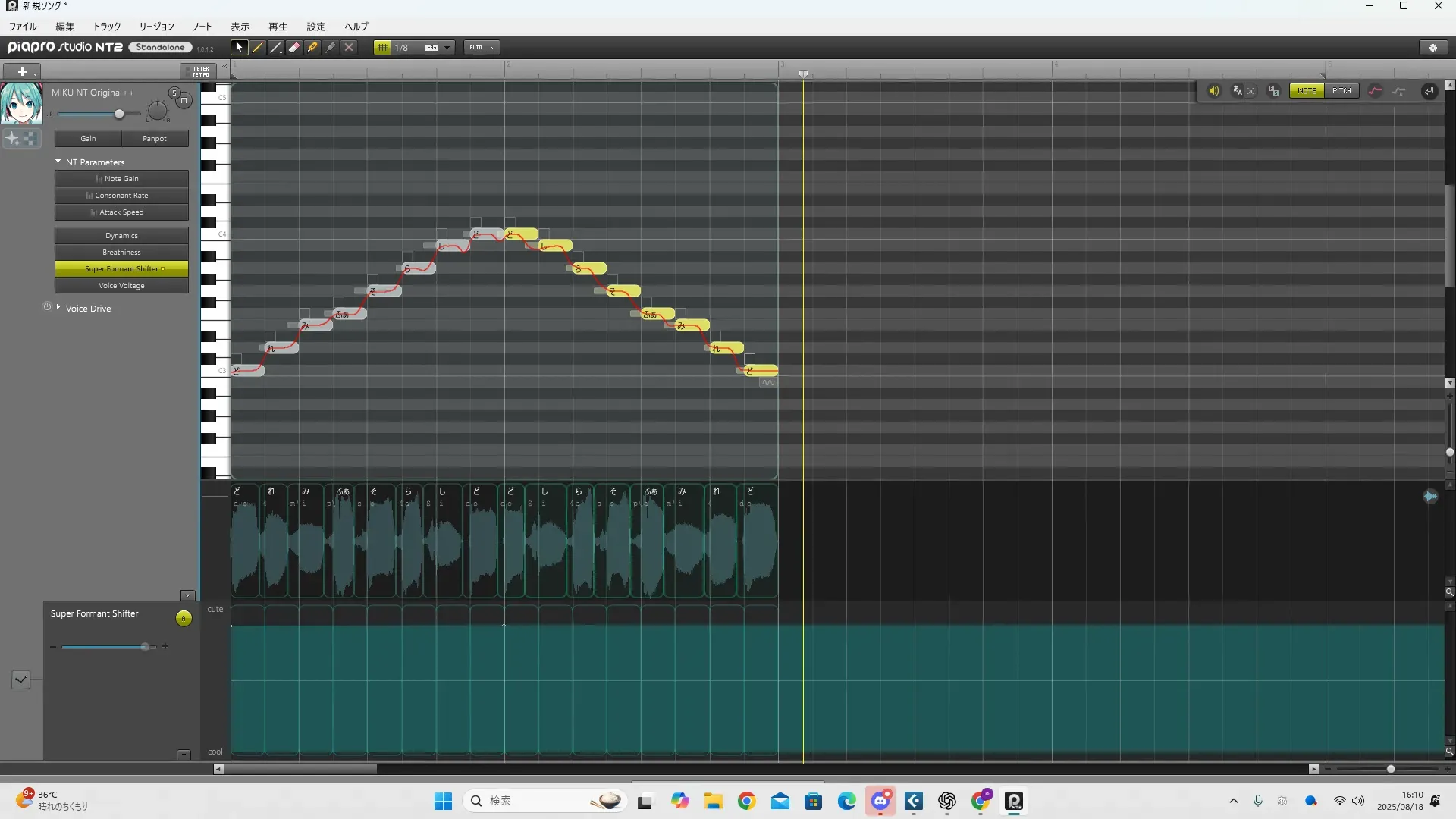Image resolution: width=1456 pixels, height=819 pixels.
Task: Select the pencil draw tool
Action: [x=258, y=47]
